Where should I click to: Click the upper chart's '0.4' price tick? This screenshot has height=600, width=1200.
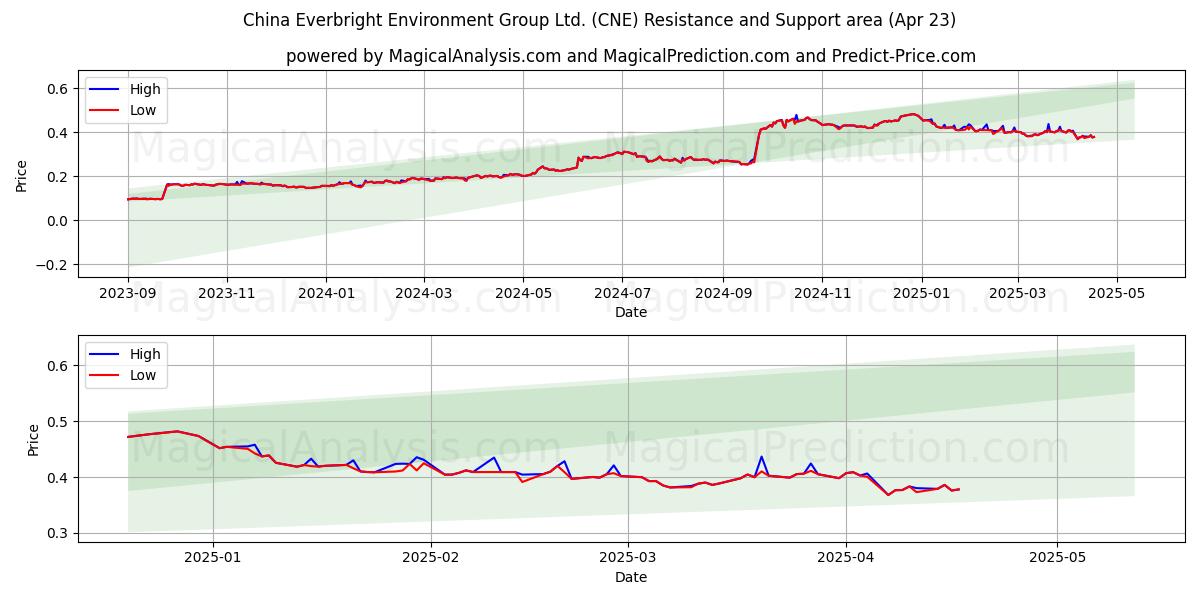pos(57,133)
